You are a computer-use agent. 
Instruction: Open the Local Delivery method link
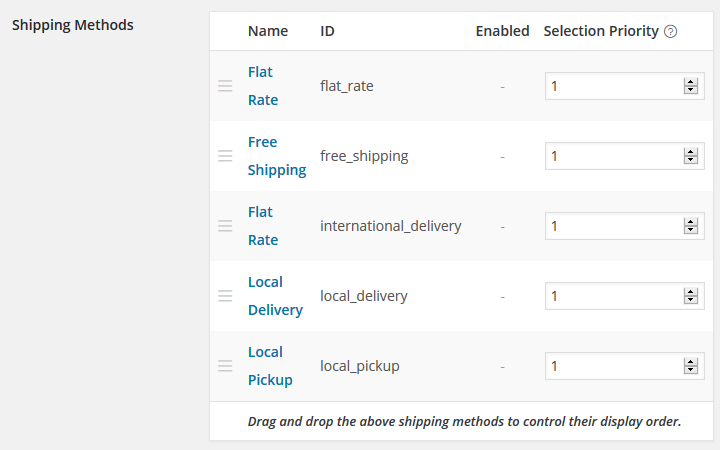coord(274,296)
